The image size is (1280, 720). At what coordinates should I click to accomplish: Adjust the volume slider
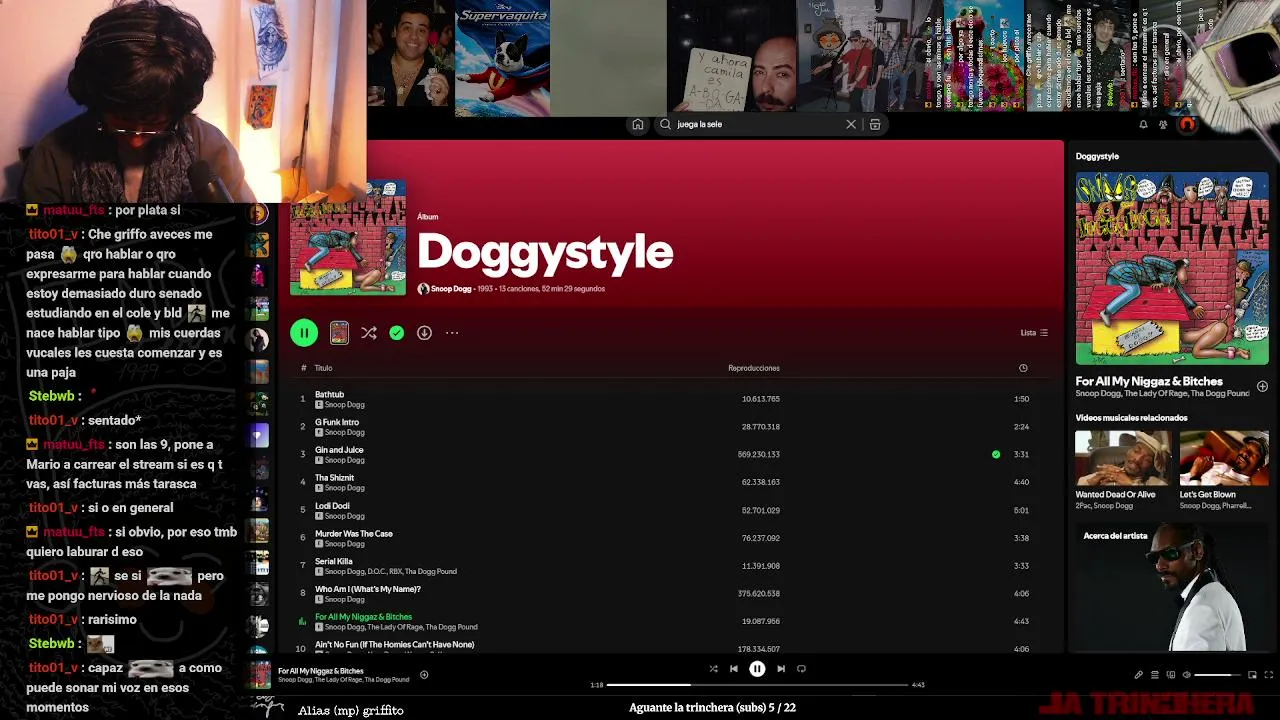coord(1219,675)
